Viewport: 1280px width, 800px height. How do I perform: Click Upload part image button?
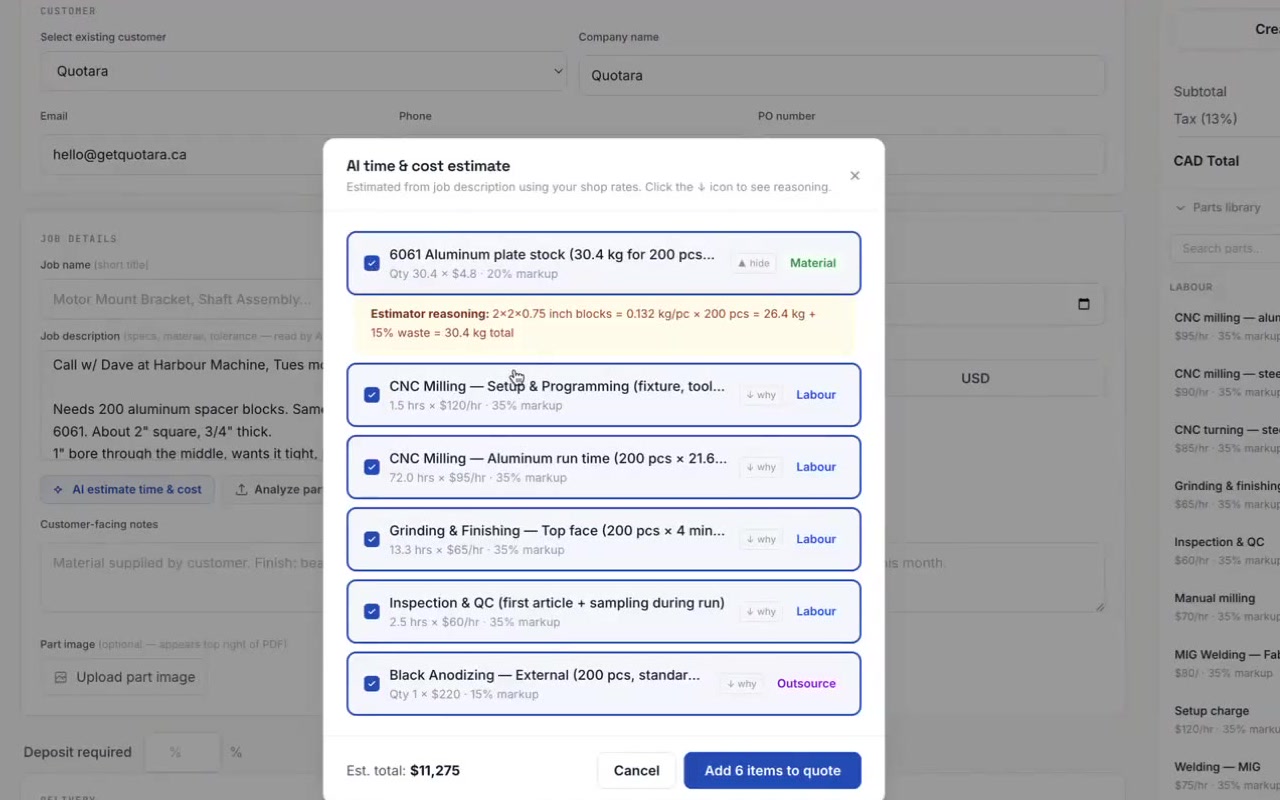(124, 677)
